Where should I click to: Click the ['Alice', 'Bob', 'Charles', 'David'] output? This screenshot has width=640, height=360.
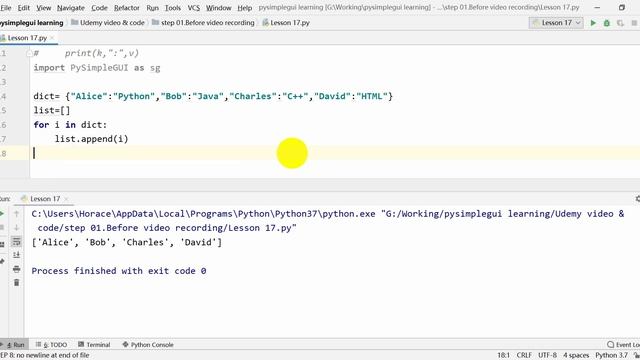pos(127,242)
